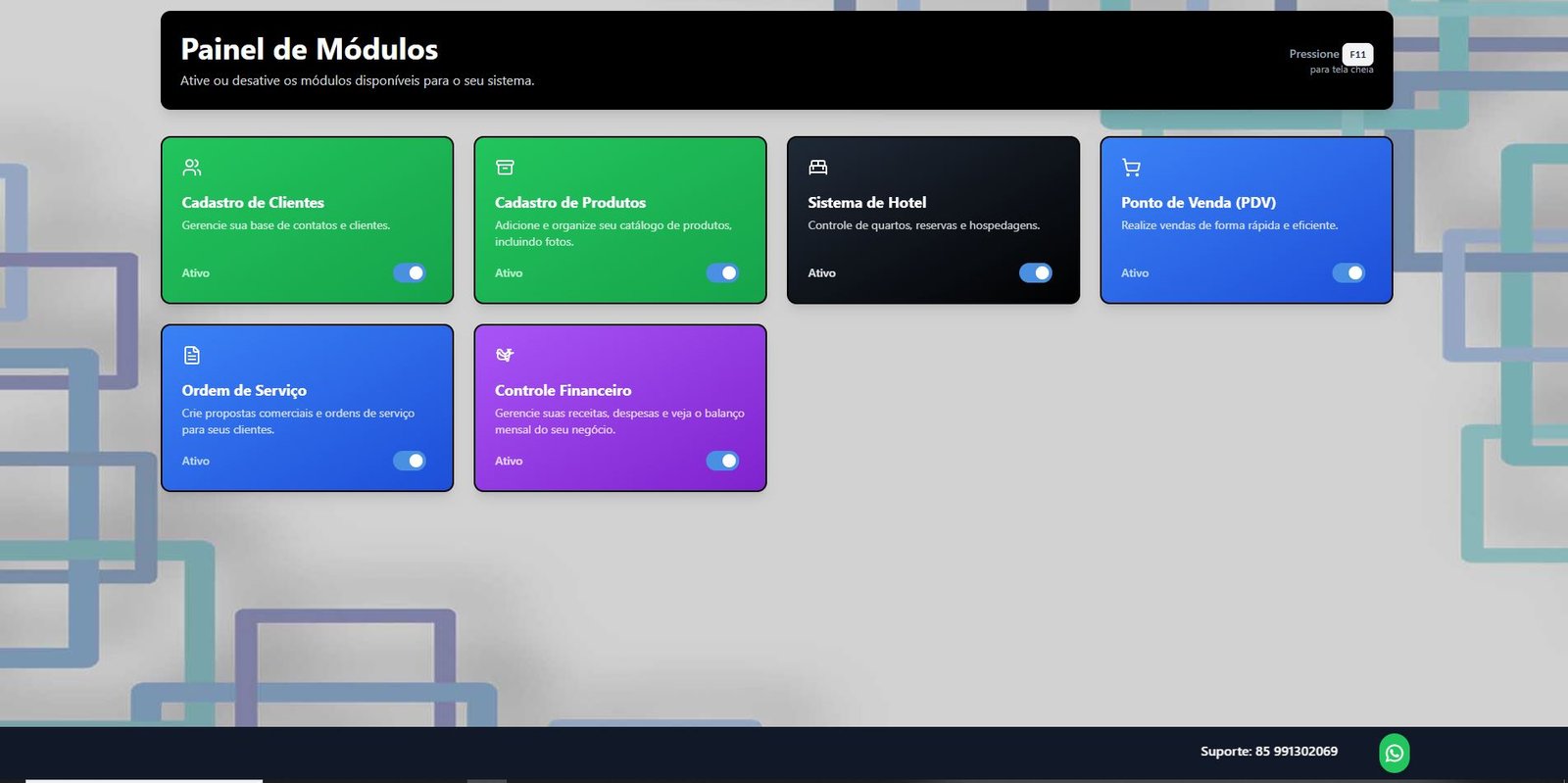Screen dimensions: 1568x783
Task: Click the shopping cart icon on PDV card
Action: pyautogui.click(x=1131, y=168)
